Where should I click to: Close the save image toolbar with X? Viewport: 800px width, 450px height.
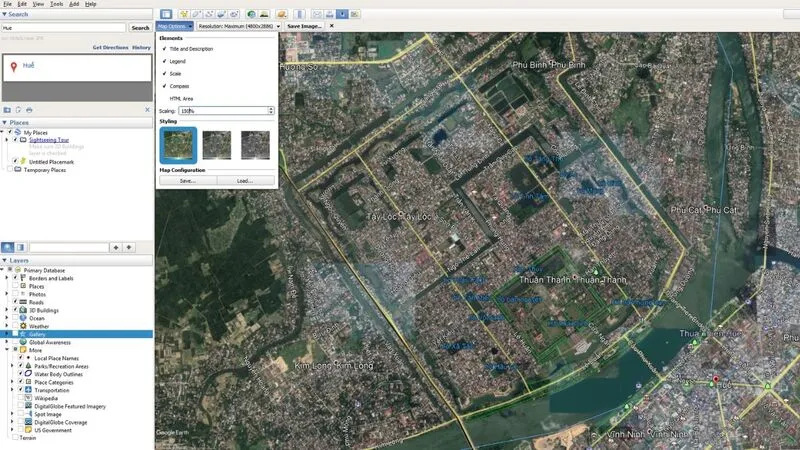coord(332,26)
